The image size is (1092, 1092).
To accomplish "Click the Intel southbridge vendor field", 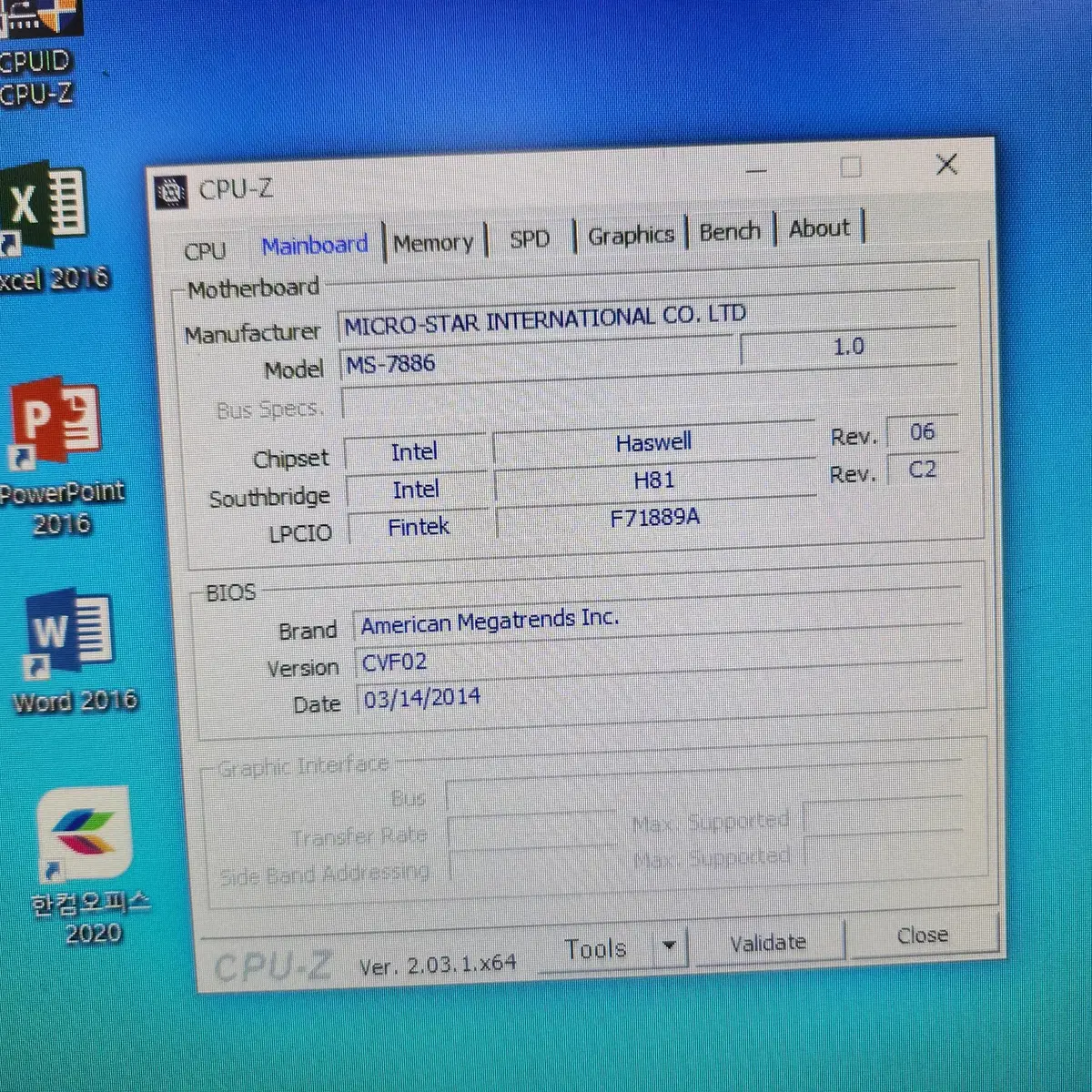I will [416, 490].
